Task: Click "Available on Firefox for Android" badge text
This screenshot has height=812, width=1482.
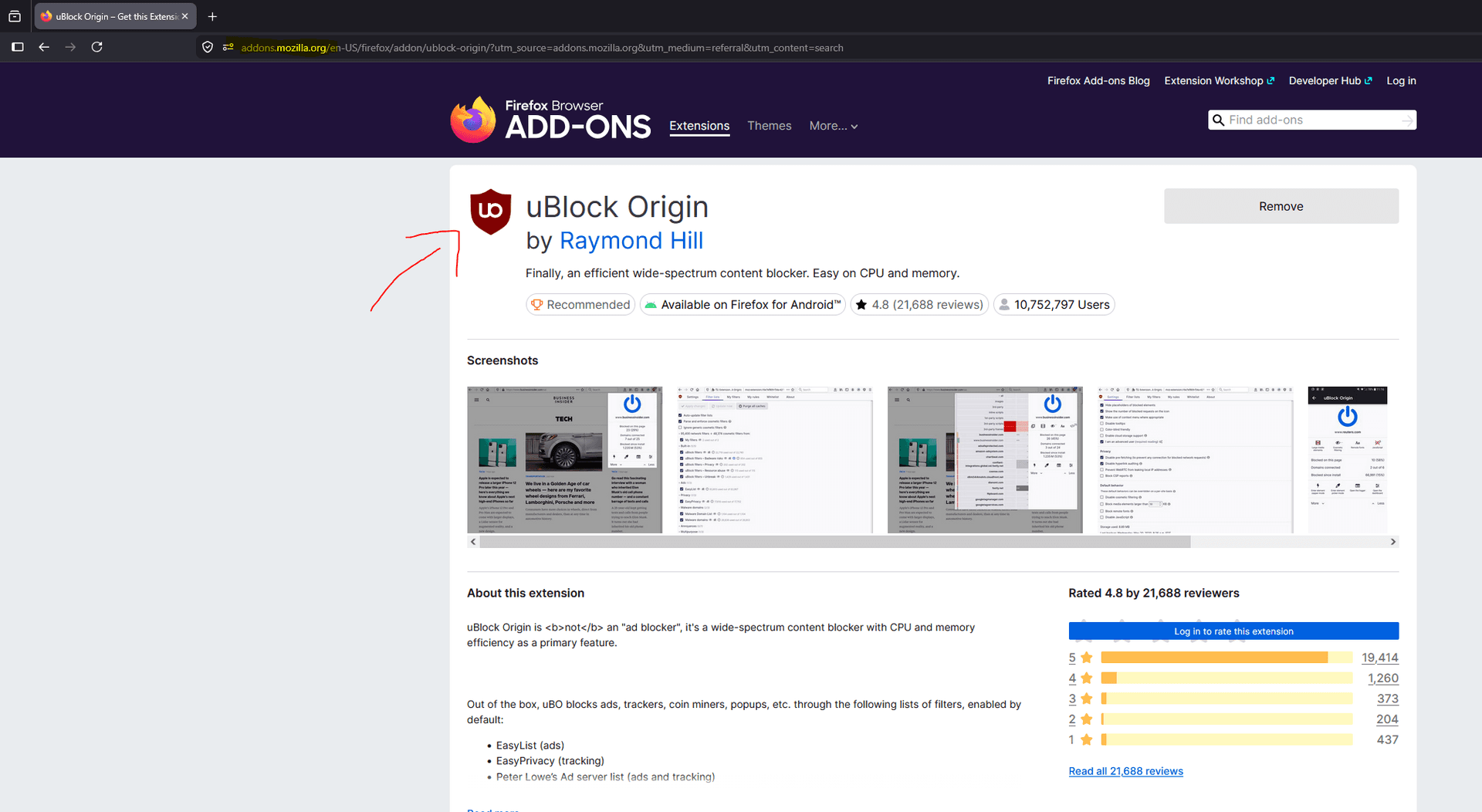Action: (750, 305)
